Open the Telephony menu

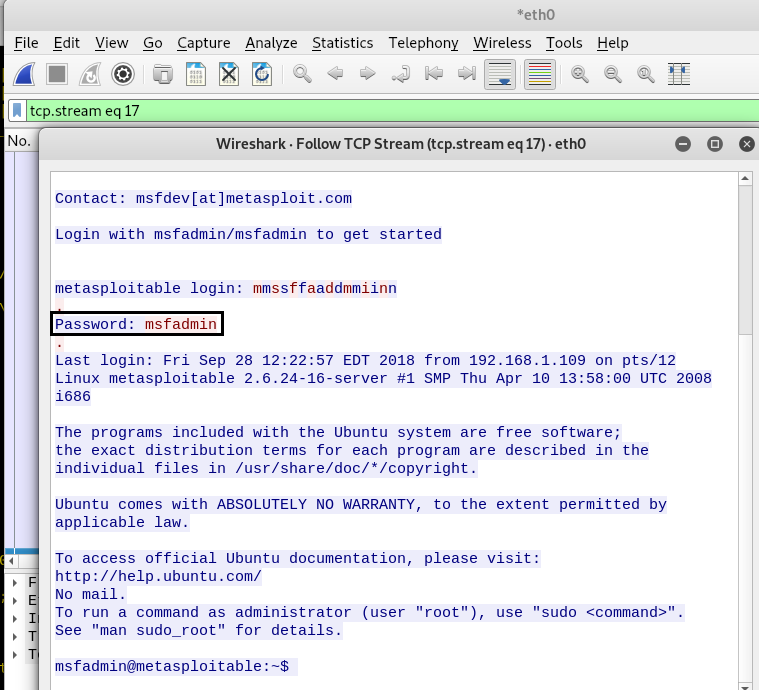point(424,43)
